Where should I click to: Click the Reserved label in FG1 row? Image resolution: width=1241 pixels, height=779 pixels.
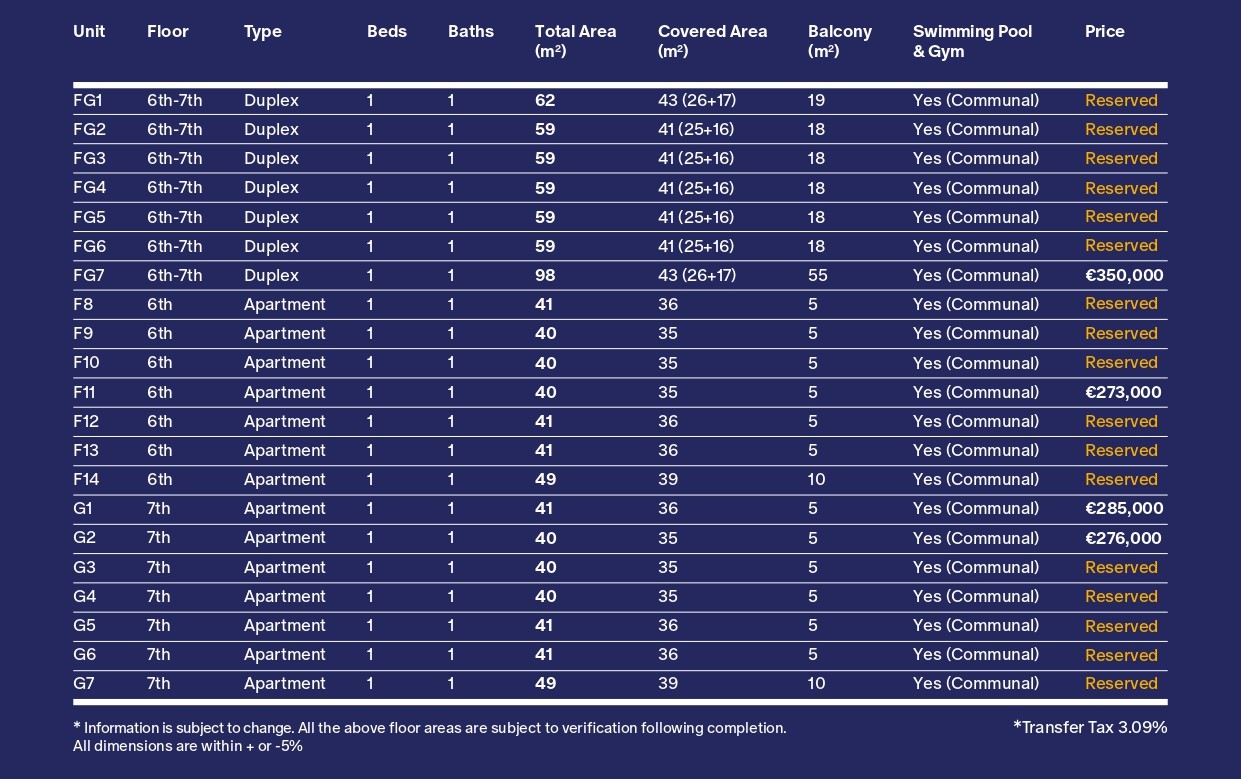coord(1121,100)
